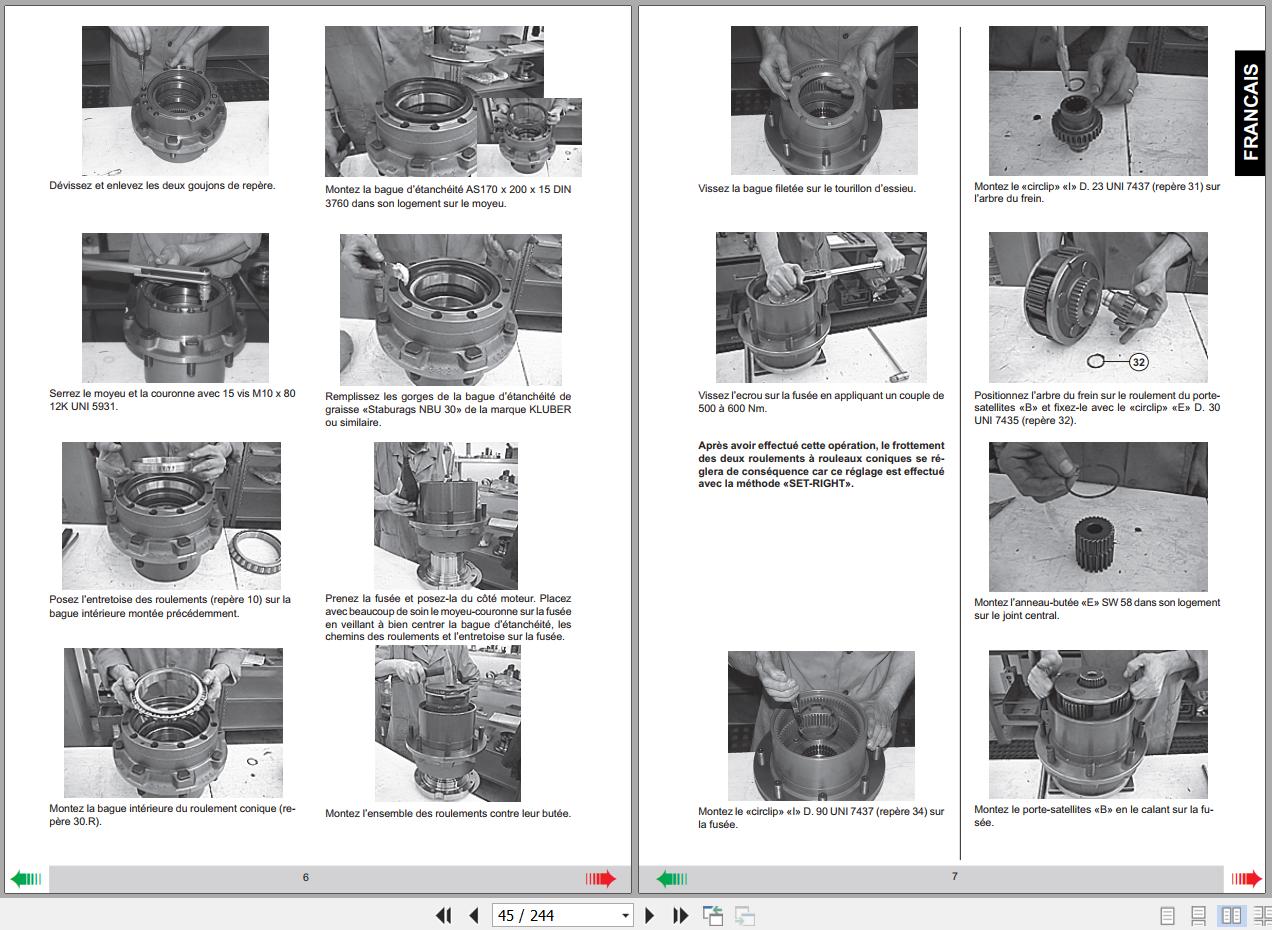Open the page number dropdown arrow

(x=626, y=915)
